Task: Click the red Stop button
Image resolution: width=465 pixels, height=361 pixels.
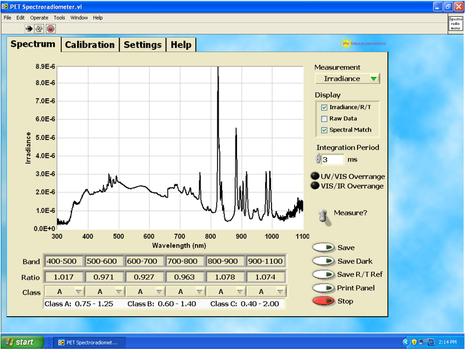Action: point(323,301)
